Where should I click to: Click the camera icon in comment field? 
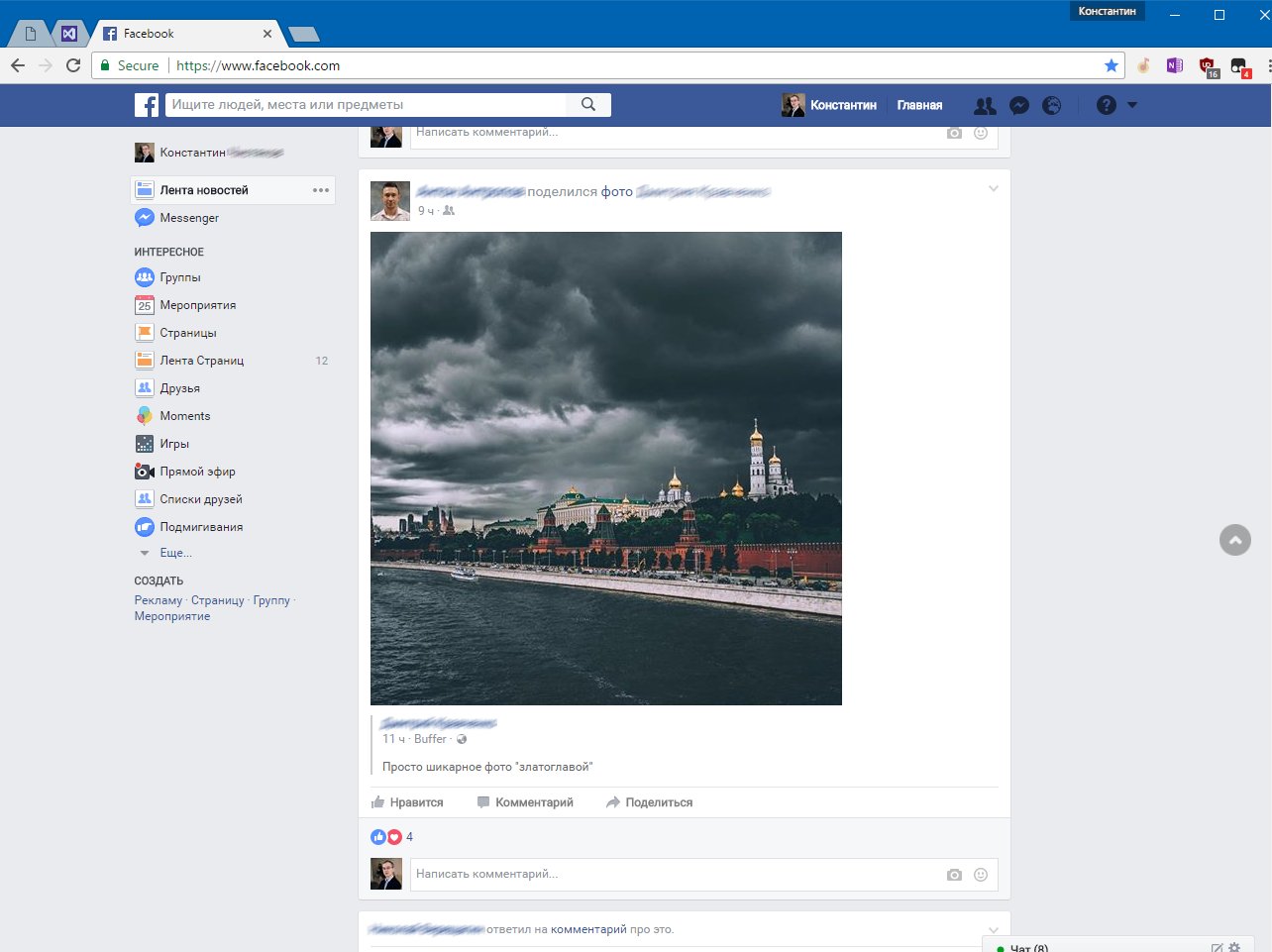coord(954,874)
